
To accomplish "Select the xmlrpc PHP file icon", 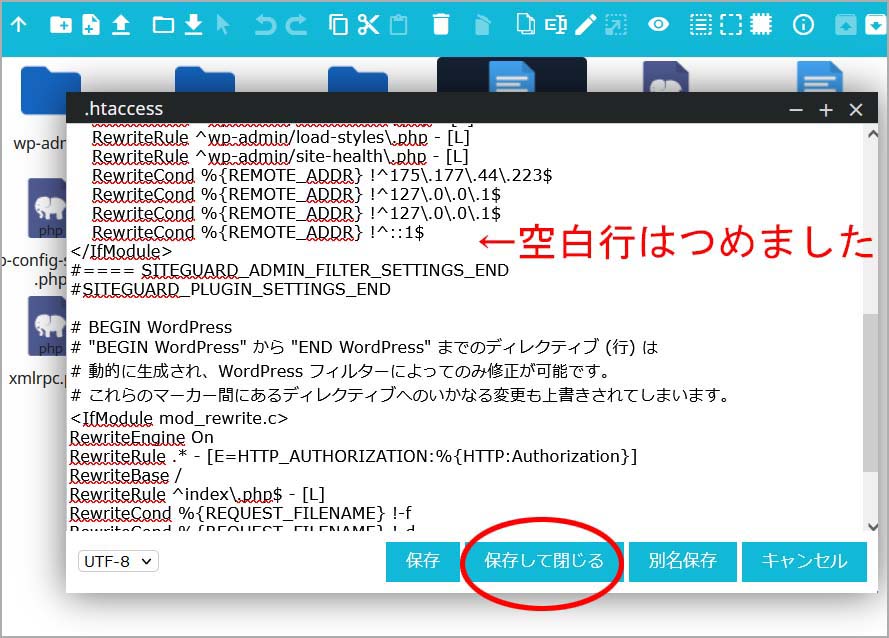I will point(47,326).
